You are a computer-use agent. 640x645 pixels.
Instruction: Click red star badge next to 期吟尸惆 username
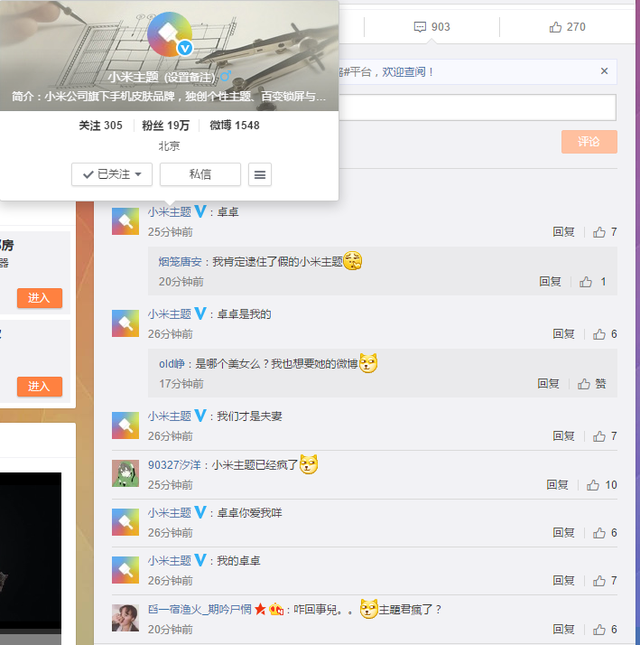tap(260, 609)
